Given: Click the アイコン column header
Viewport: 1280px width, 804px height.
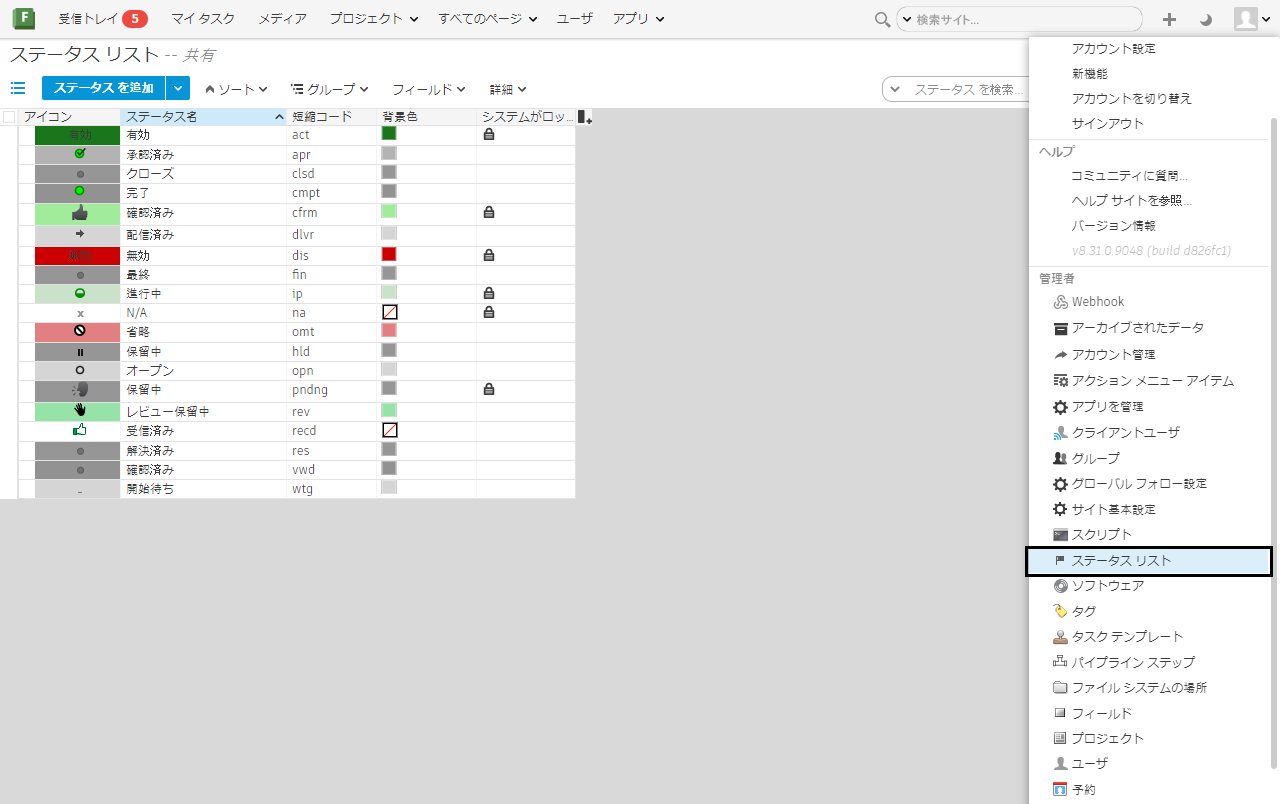Looking at the screenshot, I should point(69,117).
